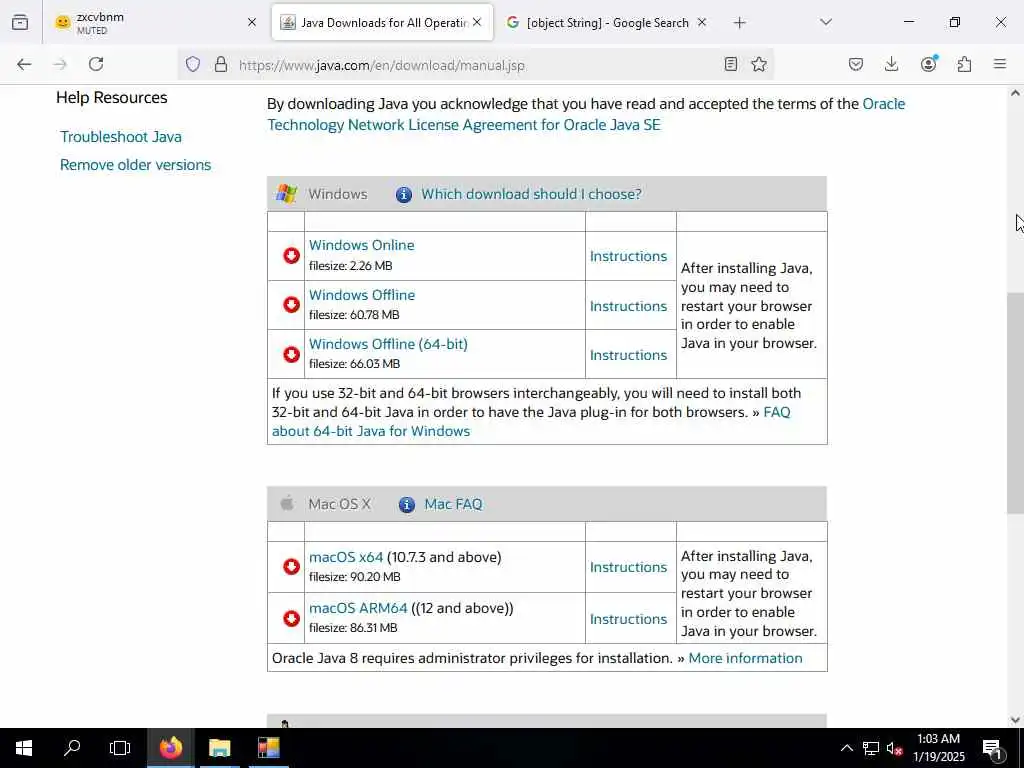Download the macOS ARM64 link
The height and width of the screenshot is (768, 1024).
click(x=358, y=608)
